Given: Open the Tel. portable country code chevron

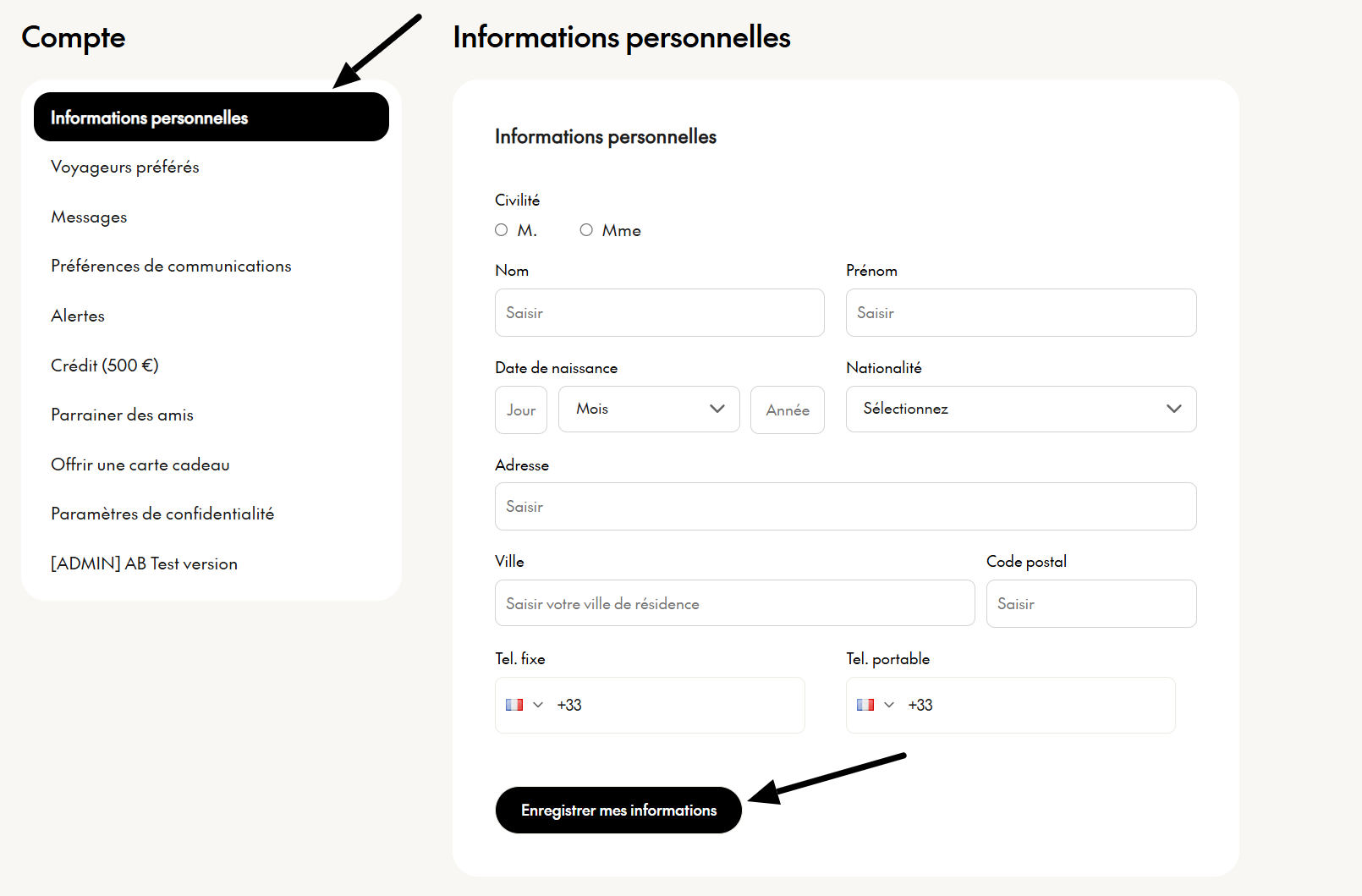Looking at the screenshot, I should click(x=889, y=705).
